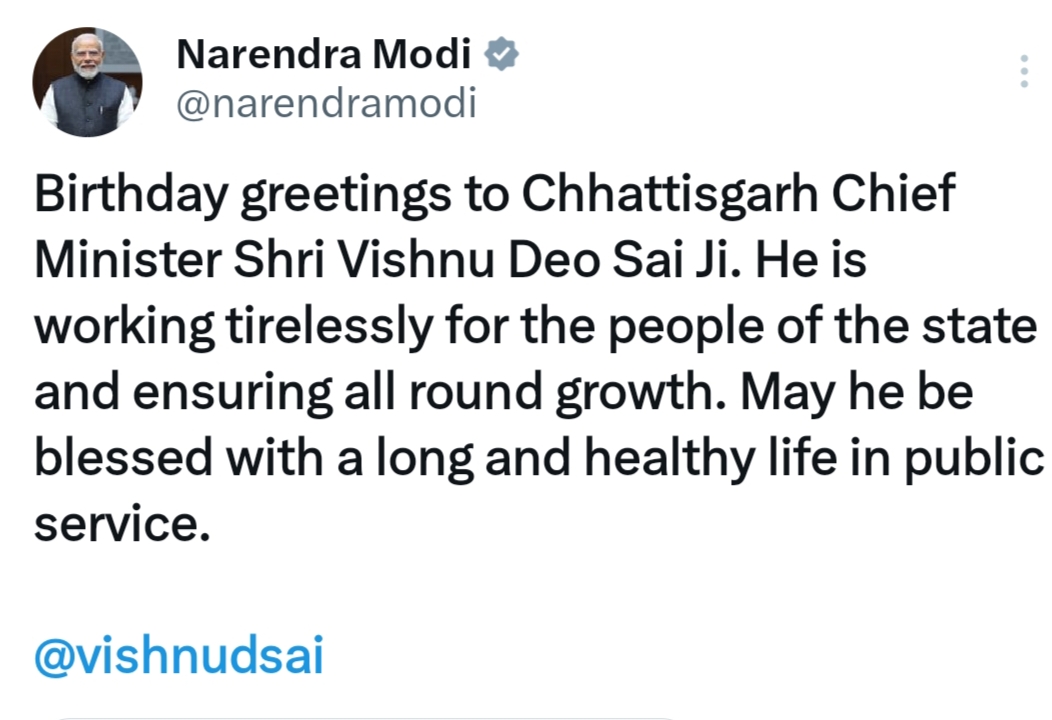
Task: Click the Narendra Modi display name
Action: click(323, 56)
